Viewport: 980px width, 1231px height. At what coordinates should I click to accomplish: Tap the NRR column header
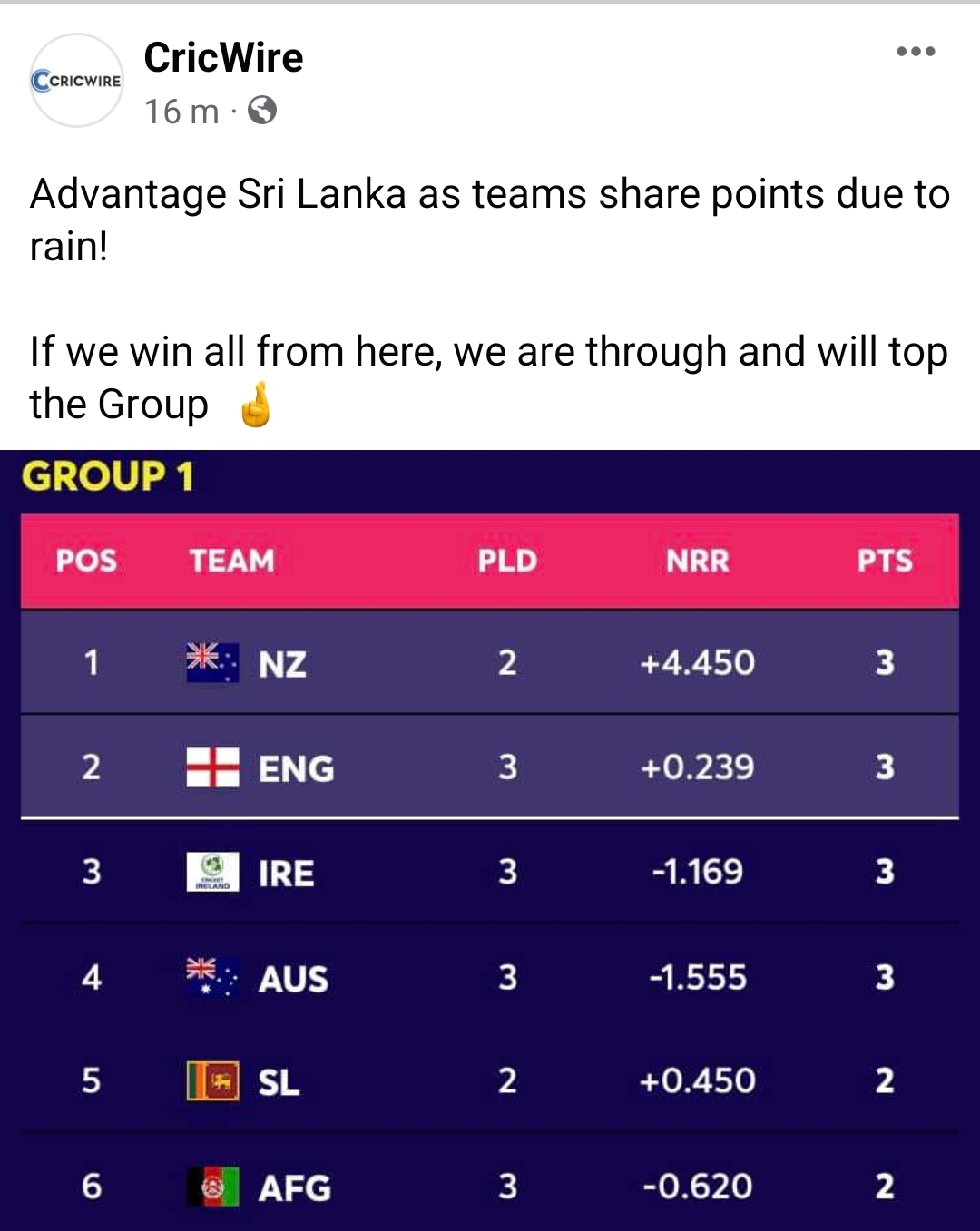(697, 561)
